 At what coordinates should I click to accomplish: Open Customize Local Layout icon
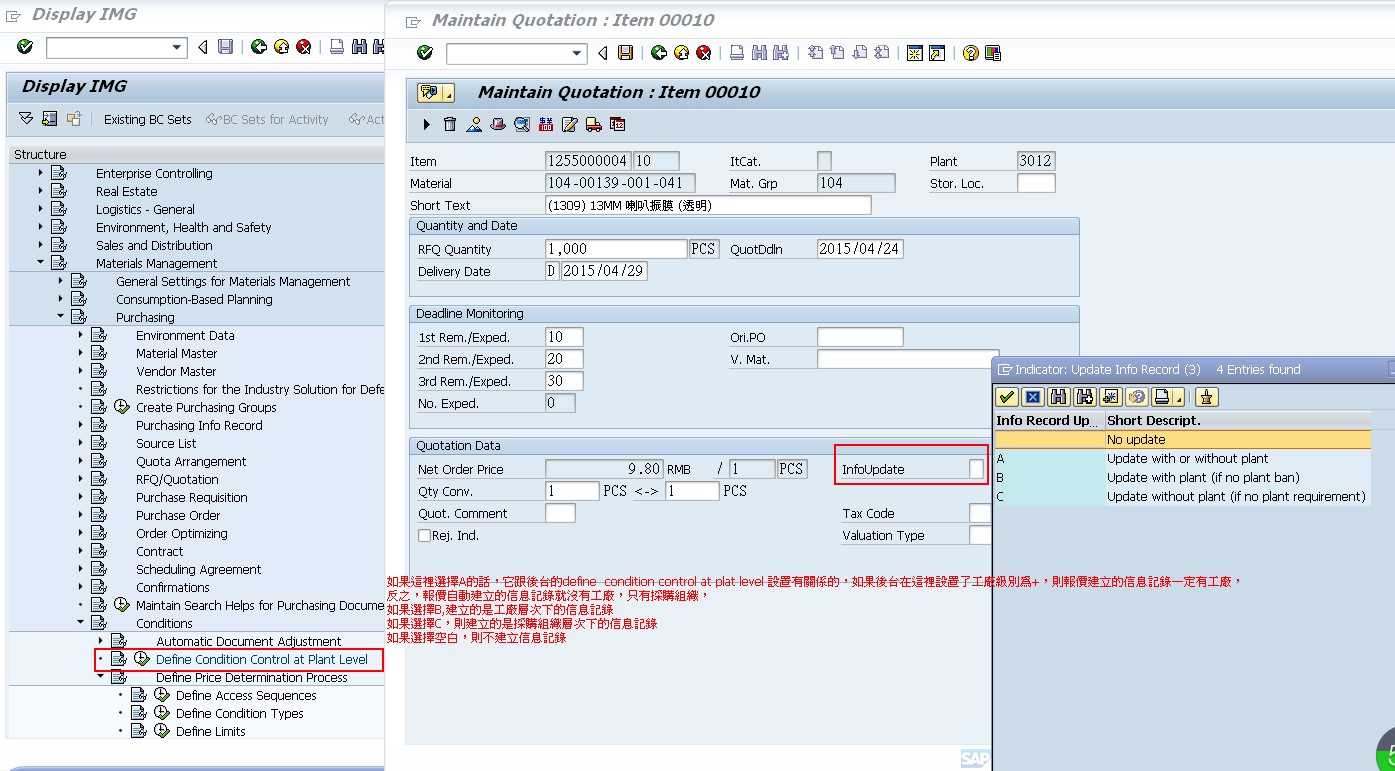(993, 53)
